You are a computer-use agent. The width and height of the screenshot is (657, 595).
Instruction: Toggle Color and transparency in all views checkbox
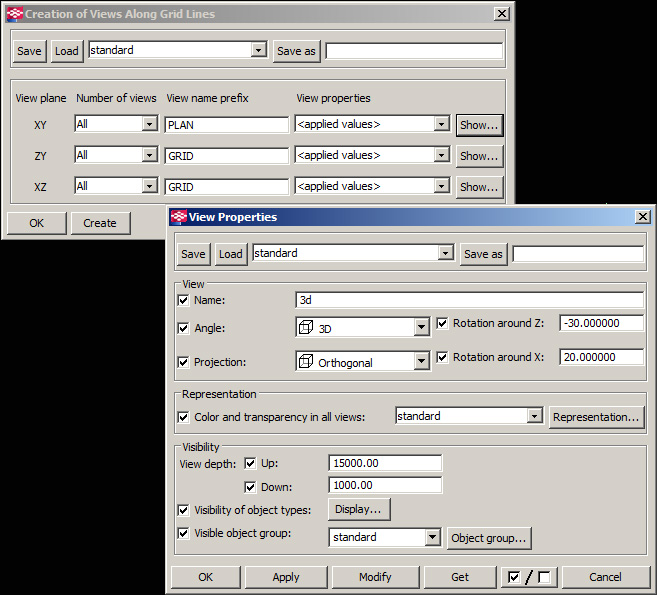click(184, 417)
